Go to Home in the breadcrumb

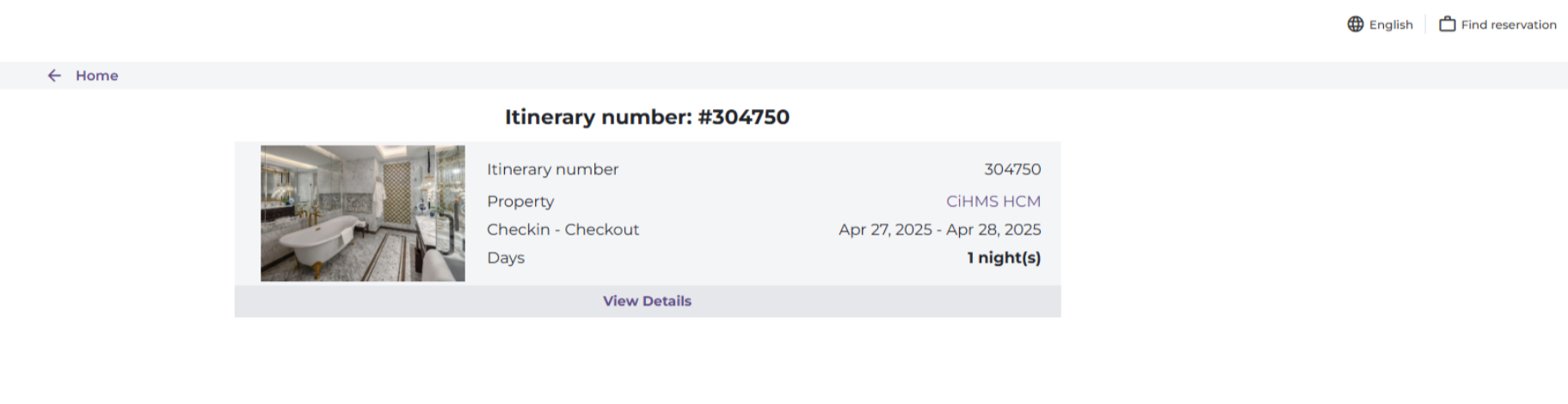click(97, 76)
